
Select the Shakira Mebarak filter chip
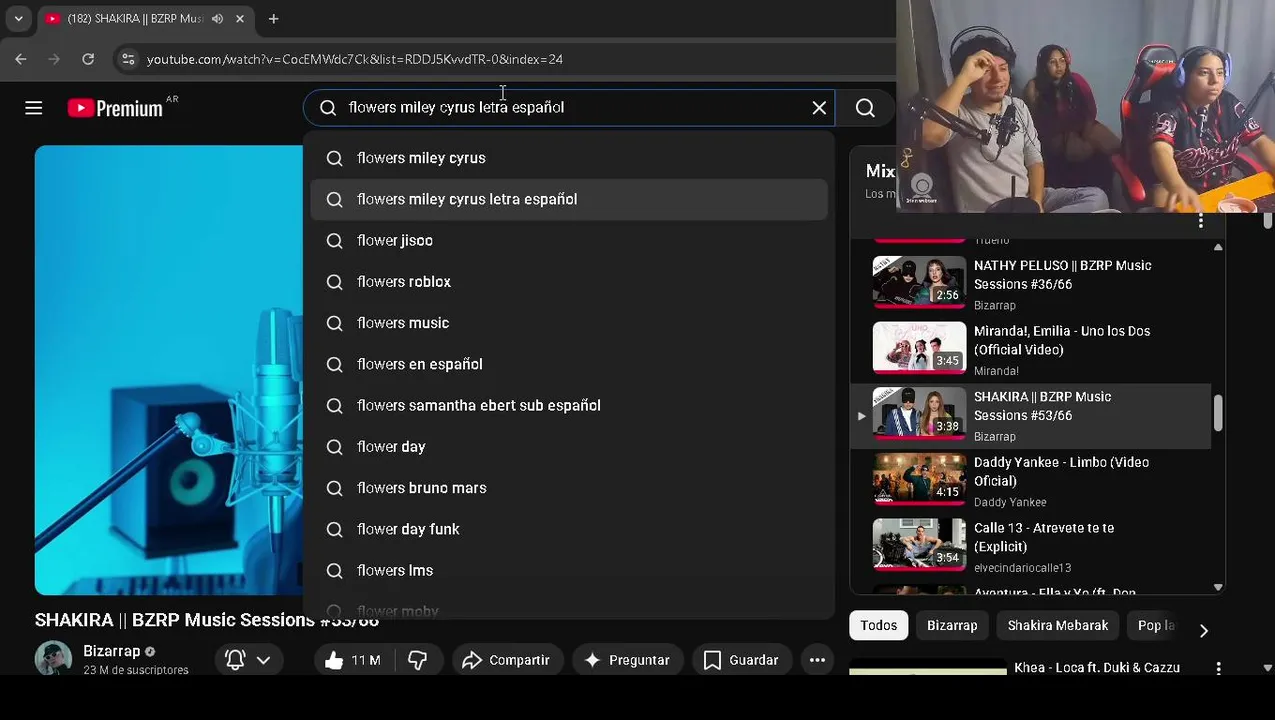[1058, 625]
